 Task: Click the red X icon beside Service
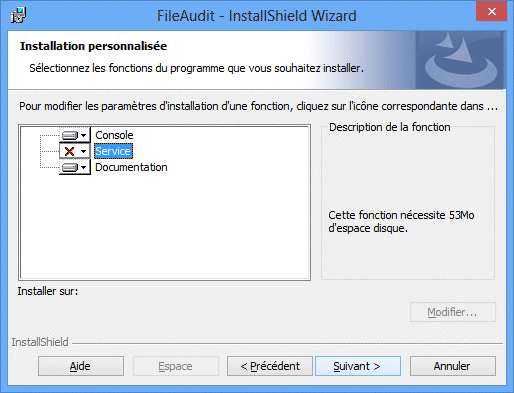pos(69,151)
